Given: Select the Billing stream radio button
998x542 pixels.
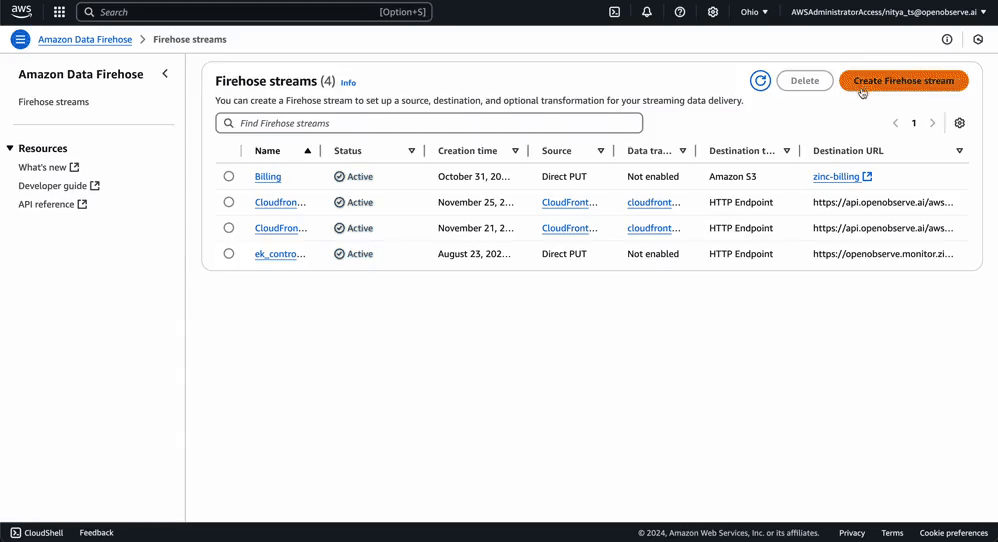Looking at the screenshot, I should pos(228,176).
